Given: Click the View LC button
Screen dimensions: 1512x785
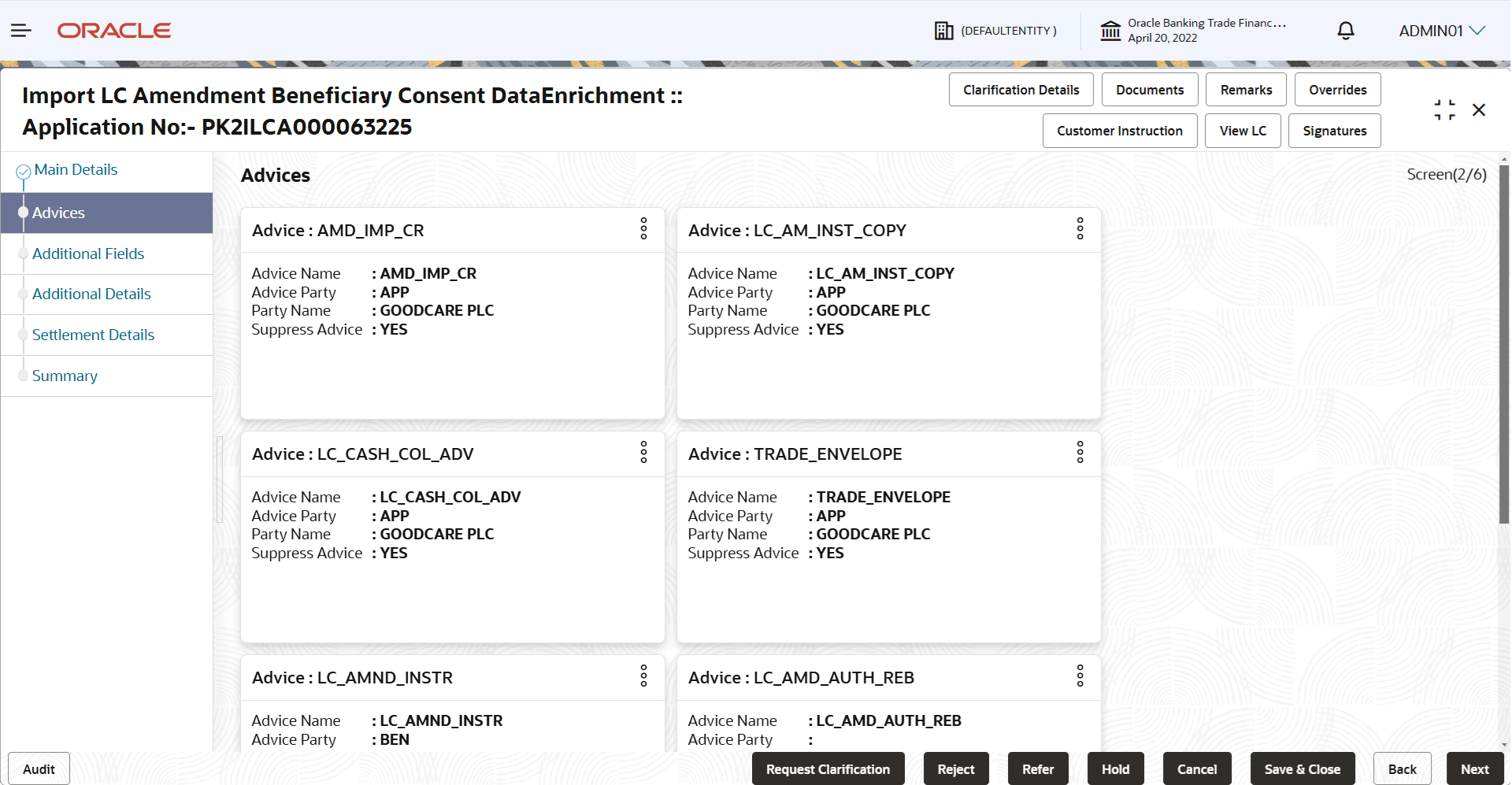Looking at the screenshot, I should point(1243,131).
